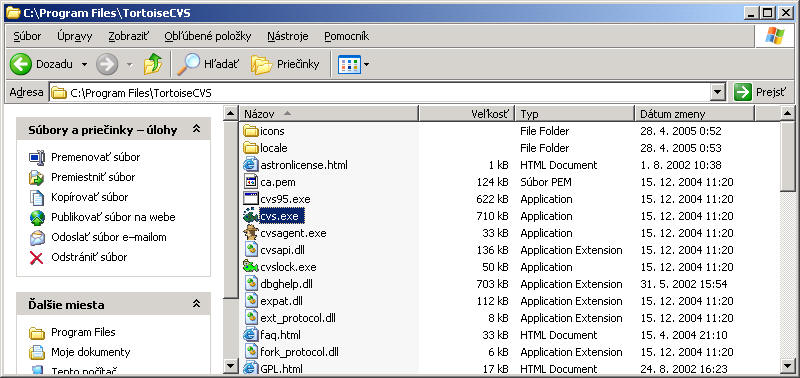Collapse the Ďalšie miesta panel
The image size is (800, 378).
[x=196, y=304]
